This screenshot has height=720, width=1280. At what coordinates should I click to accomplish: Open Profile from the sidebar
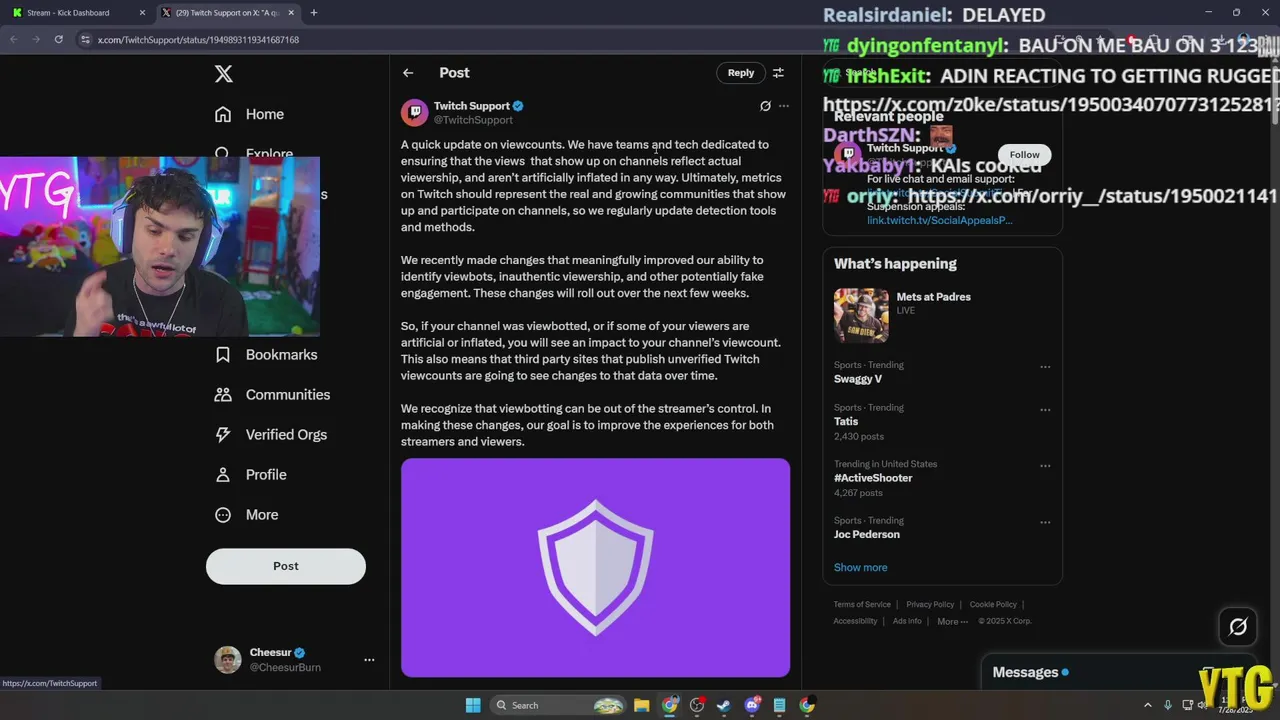[251, 475]
